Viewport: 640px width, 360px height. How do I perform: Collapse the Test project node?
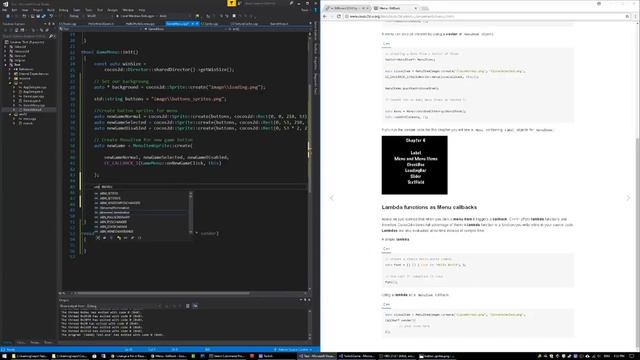(x=6, y=65)
